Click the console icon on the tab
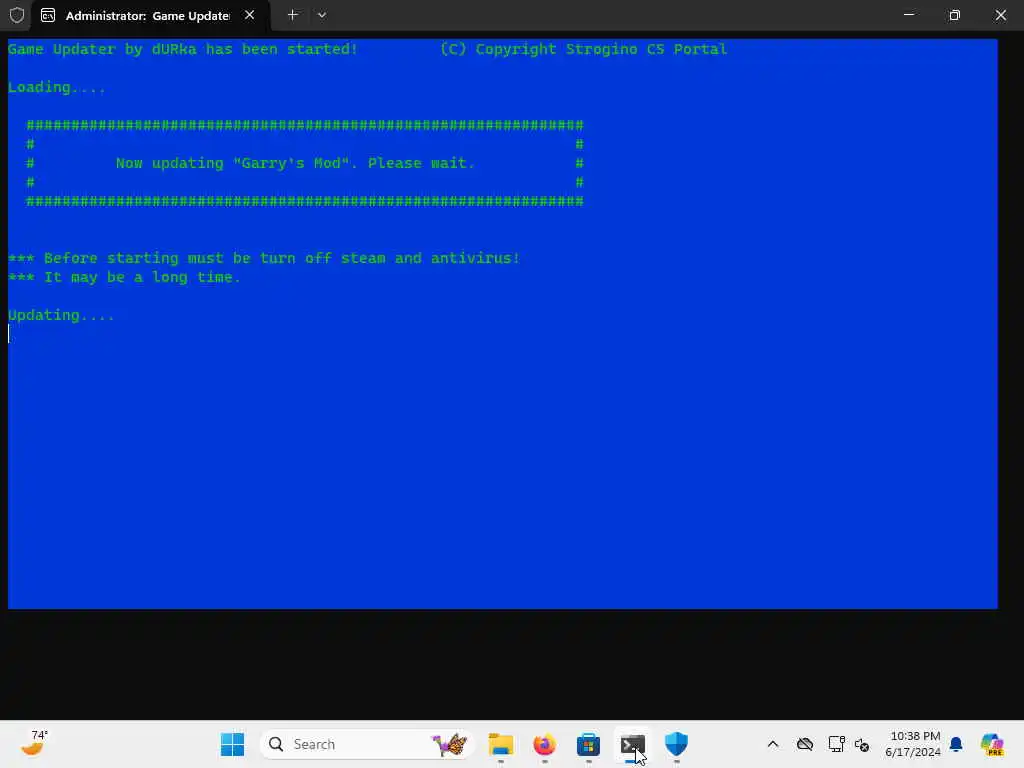This screenshot has height=768, width=1024. coord(48,16)
